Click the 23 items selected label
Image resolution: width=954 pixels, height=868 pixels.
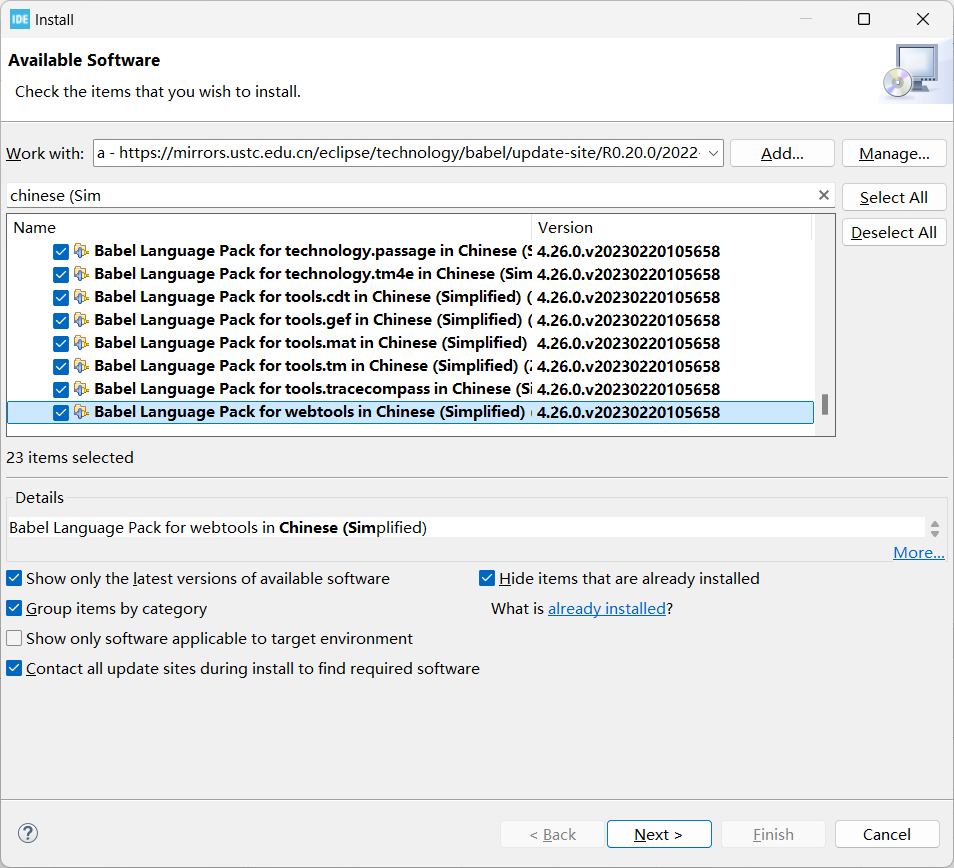click(x=70, y=457)
